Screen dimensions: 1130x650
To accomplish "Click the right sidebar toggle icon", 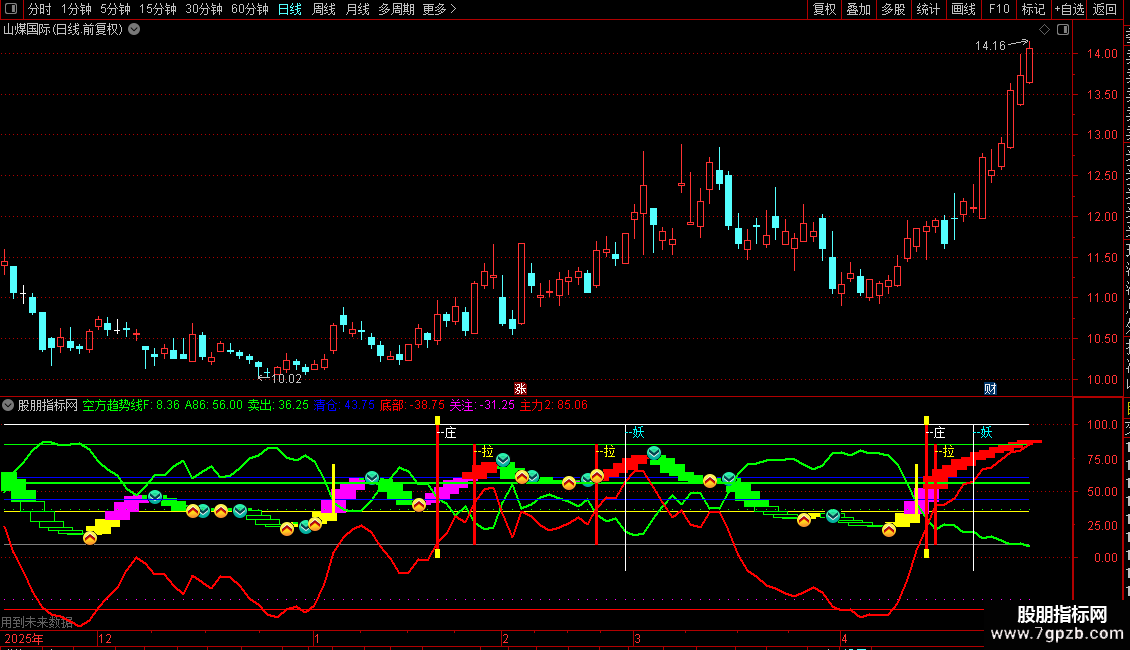I will (x=1063, y=30).
